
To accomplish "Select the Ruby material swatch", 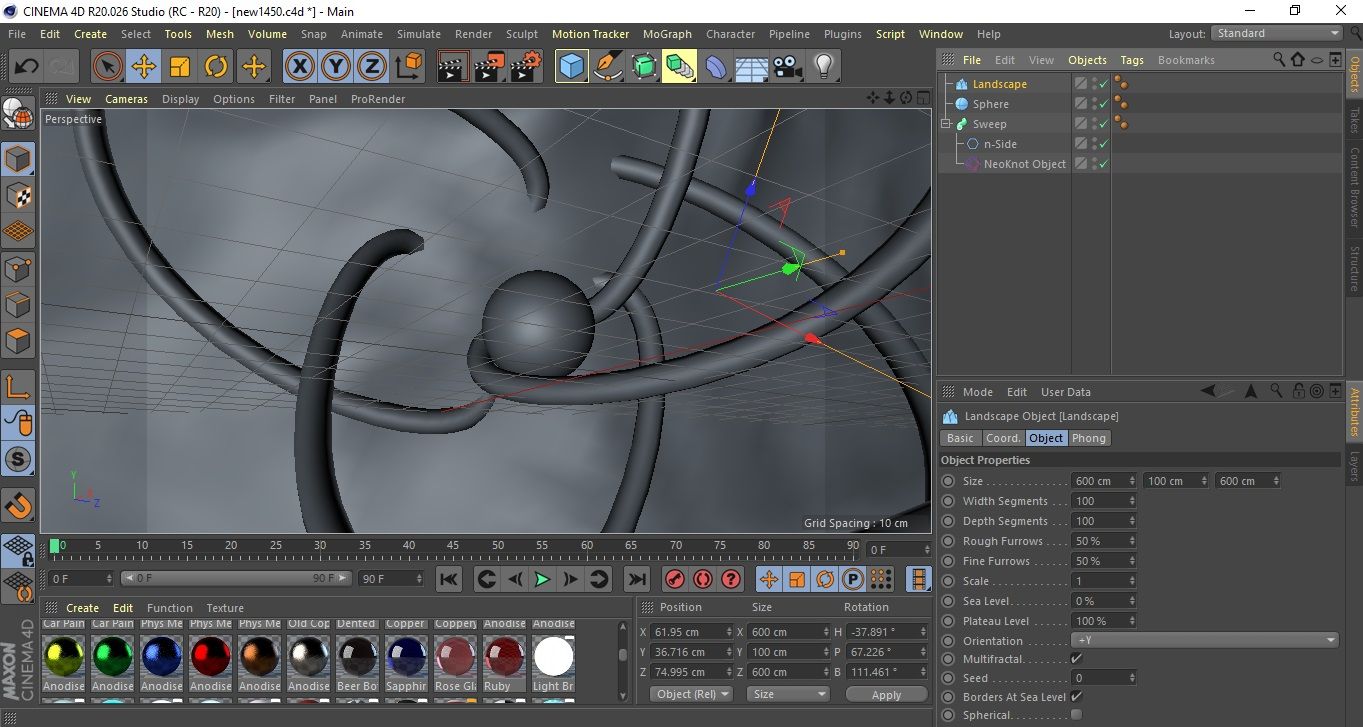I will (504, 658).
